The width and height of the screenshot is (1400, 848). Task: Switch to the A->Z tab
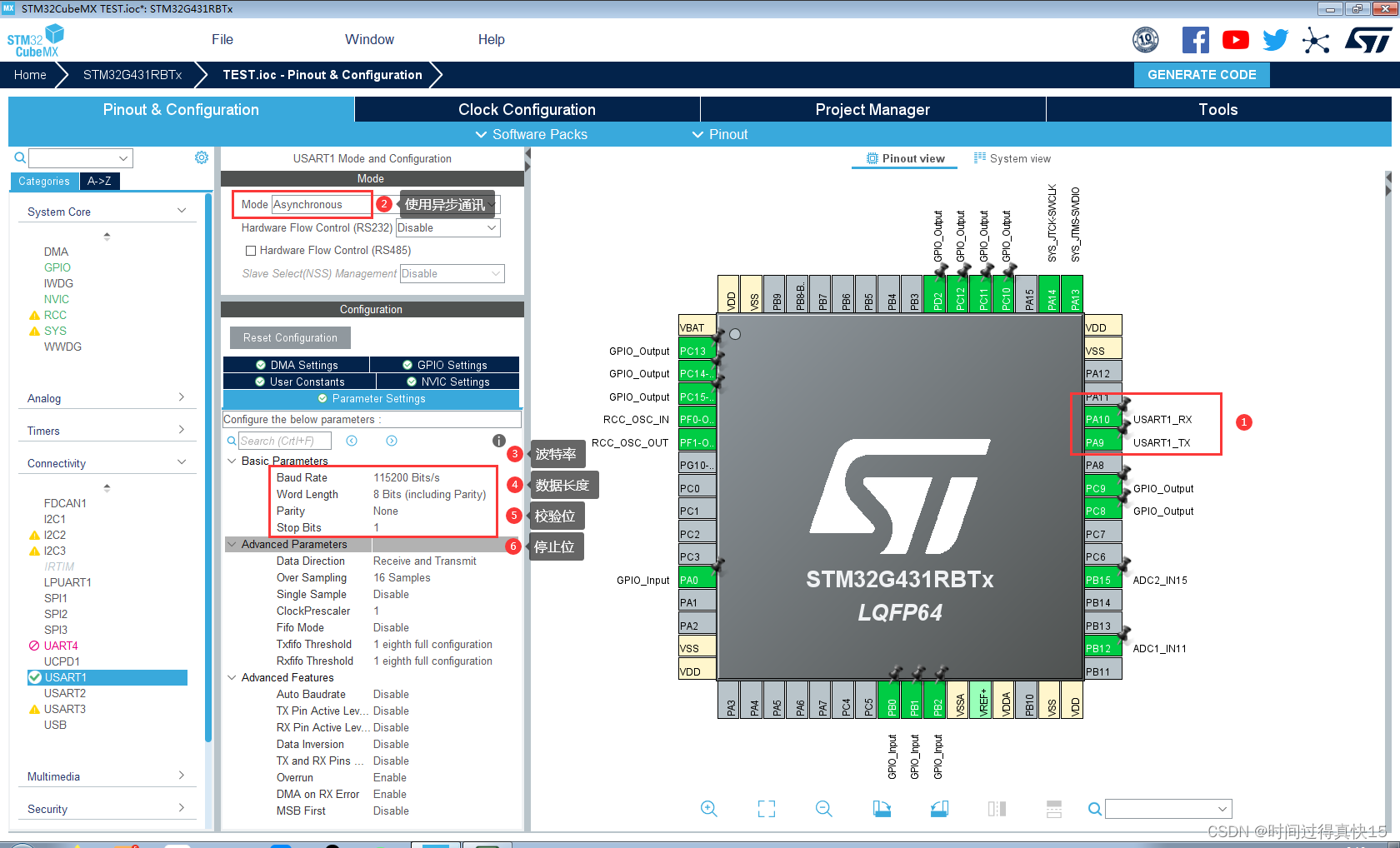99,181
